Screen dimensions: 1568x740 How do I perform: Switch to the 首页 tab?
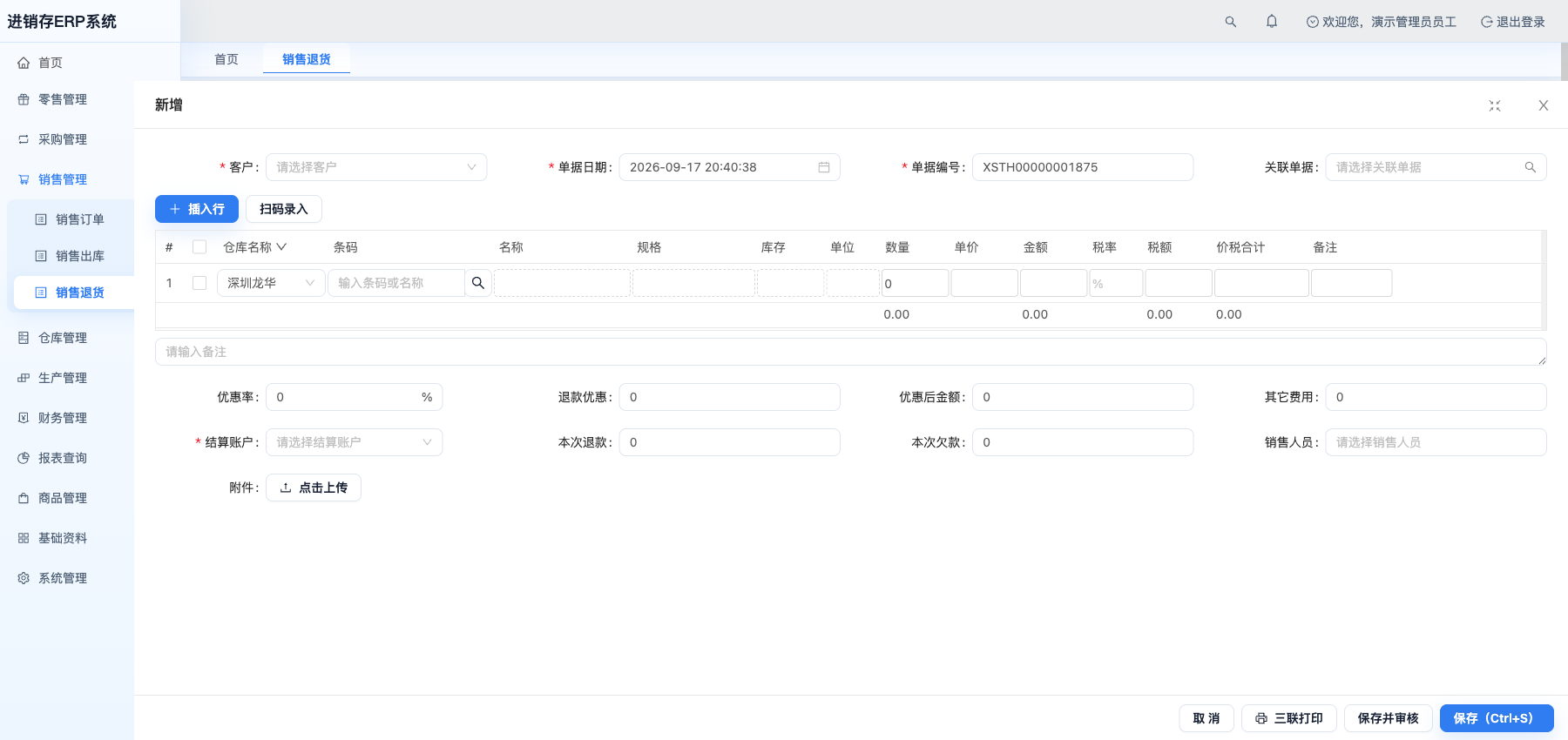pyautogui.click(x=226, y=59)
